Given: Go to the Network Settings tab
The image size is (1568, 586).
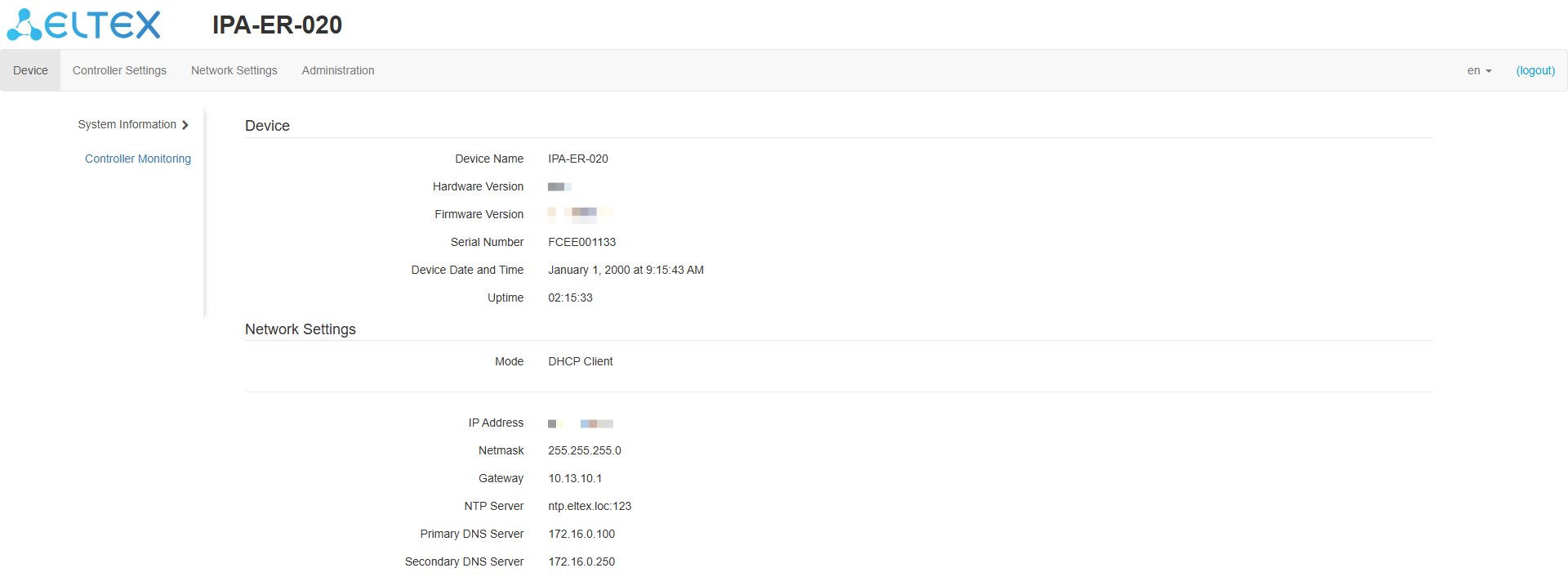Looking at the screenshot, I should point(234,71).
